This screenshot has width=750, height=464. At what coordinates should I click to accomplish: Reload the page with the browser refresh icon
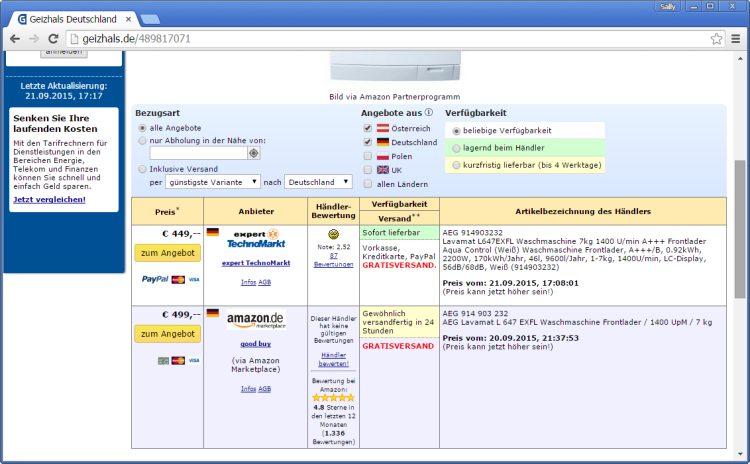tap(53, 39)
